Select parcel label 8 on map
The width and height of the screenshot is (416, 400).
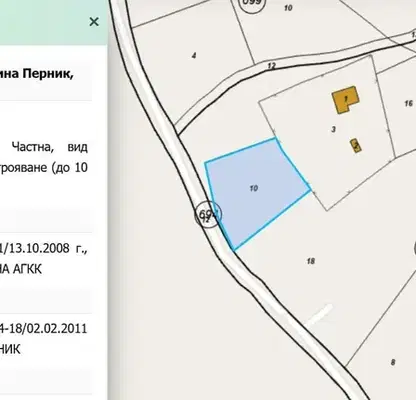pos(393,362)
